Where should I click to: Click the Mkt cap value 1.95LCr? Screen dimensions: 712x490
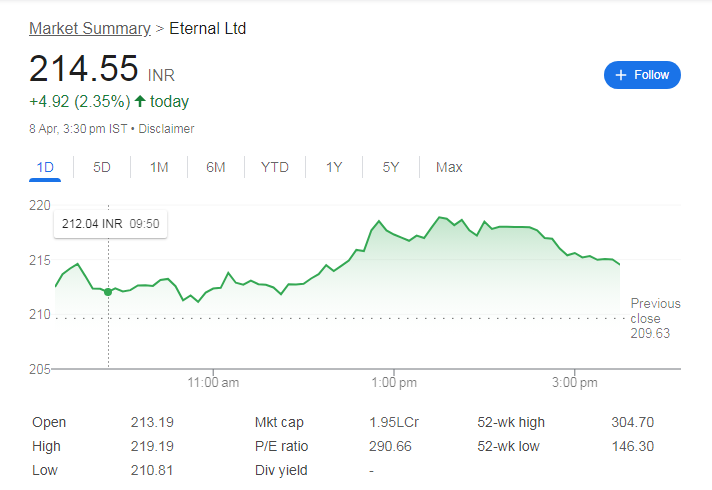coord(394,422)
